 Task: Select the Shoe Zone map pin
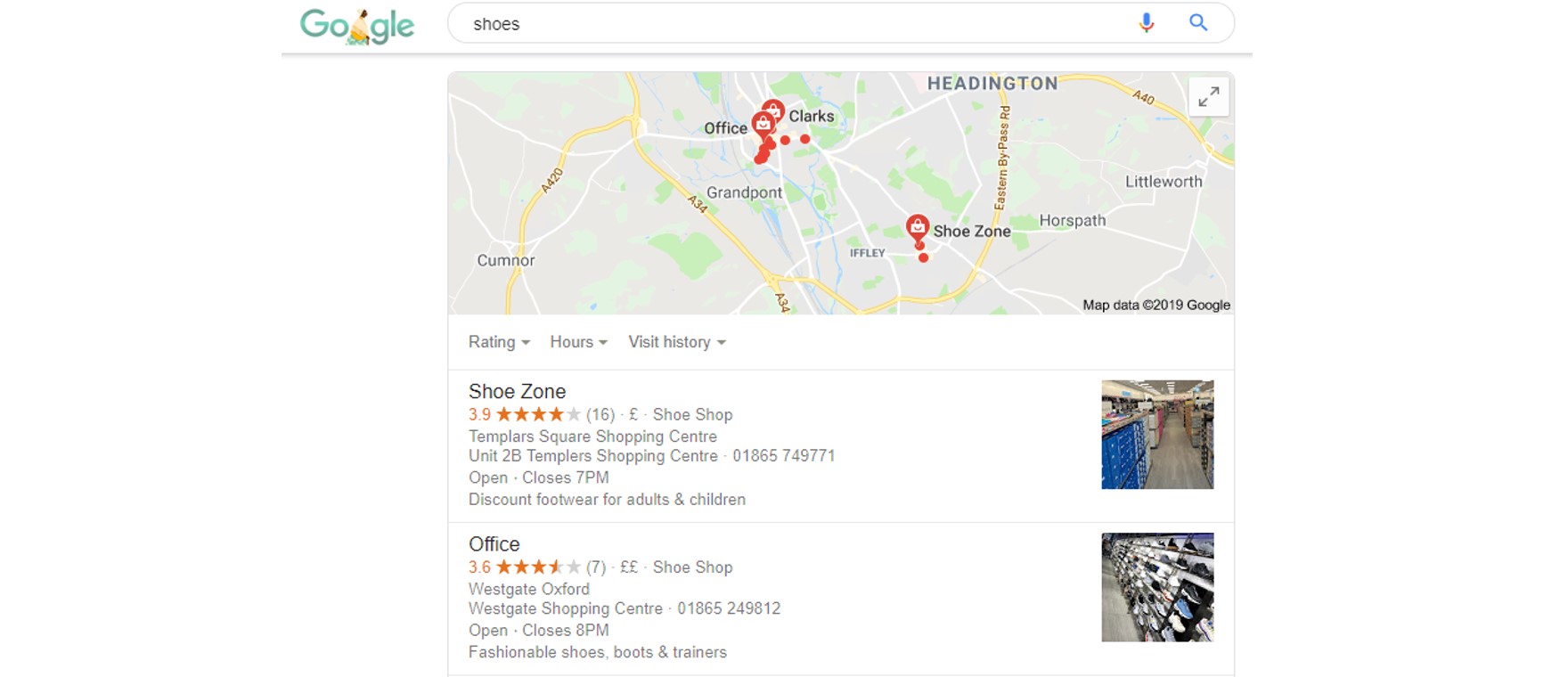point(918,227)
